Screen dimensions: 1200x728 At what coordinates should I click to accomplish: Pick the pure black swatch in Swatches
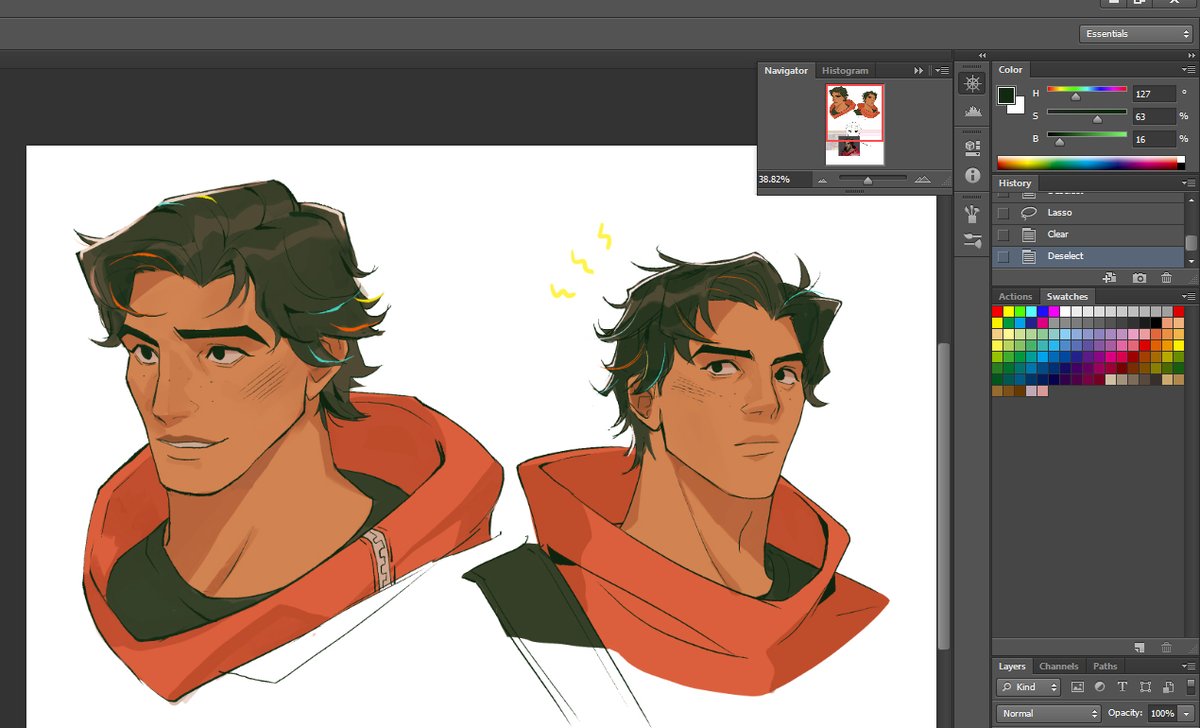pyautogui.click(x=1156, y=323)
